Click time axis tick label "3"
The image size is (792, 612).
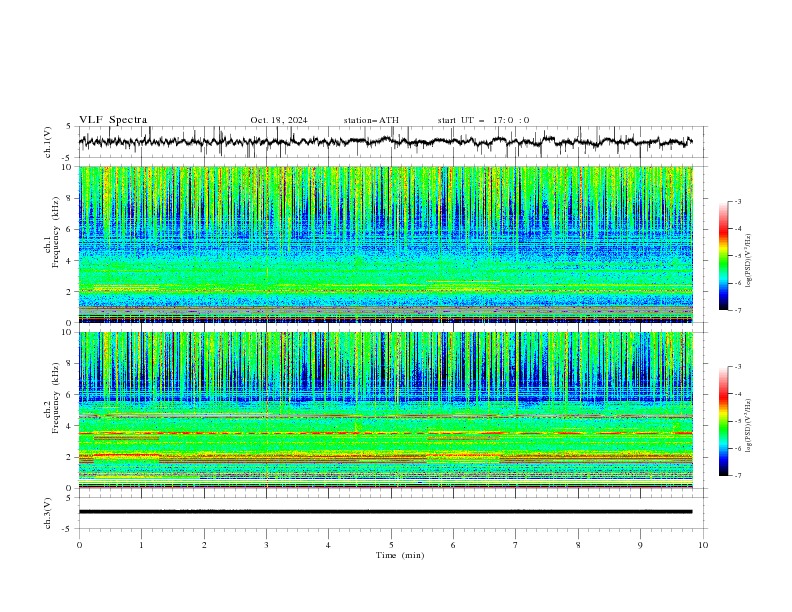point(266,545)
